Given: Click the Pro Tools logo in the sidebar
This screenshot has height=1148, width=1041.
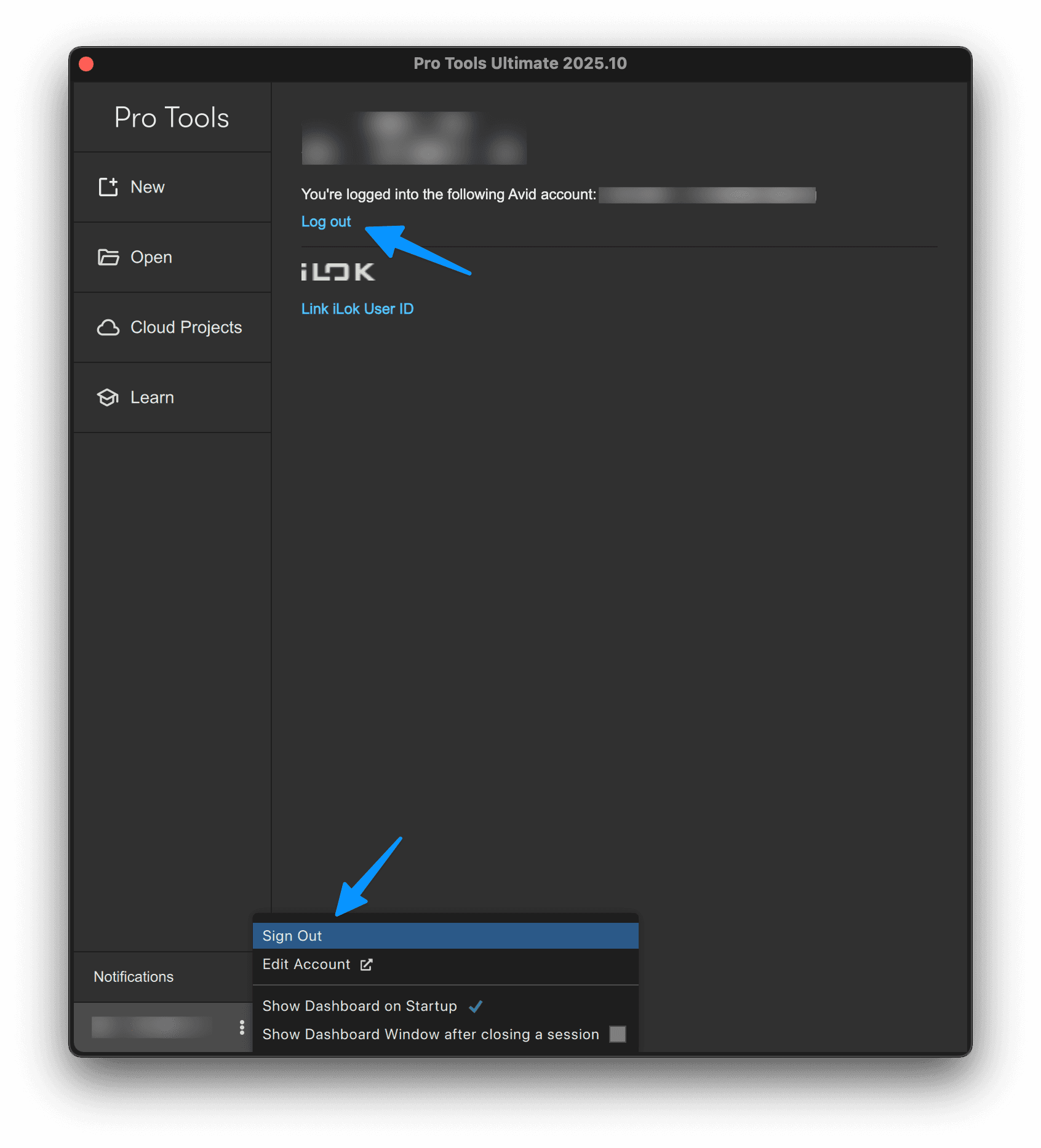Looking at the screenshot, I should pyautogui.click(x=172, y=118).
